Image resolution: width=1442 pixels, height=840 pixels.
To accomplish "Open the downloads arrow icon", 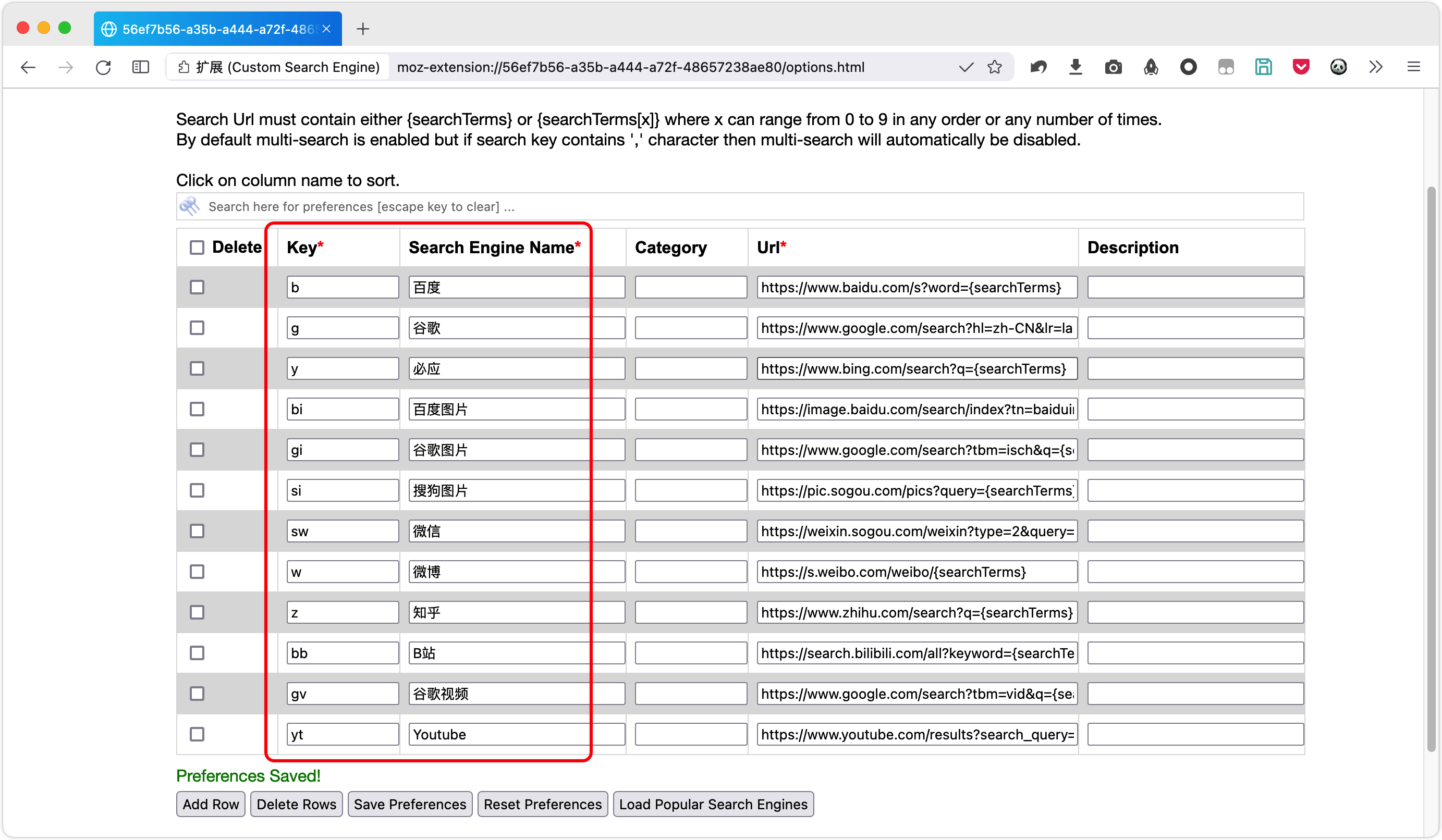I will pyautogui.click(x=1075, y=67).
